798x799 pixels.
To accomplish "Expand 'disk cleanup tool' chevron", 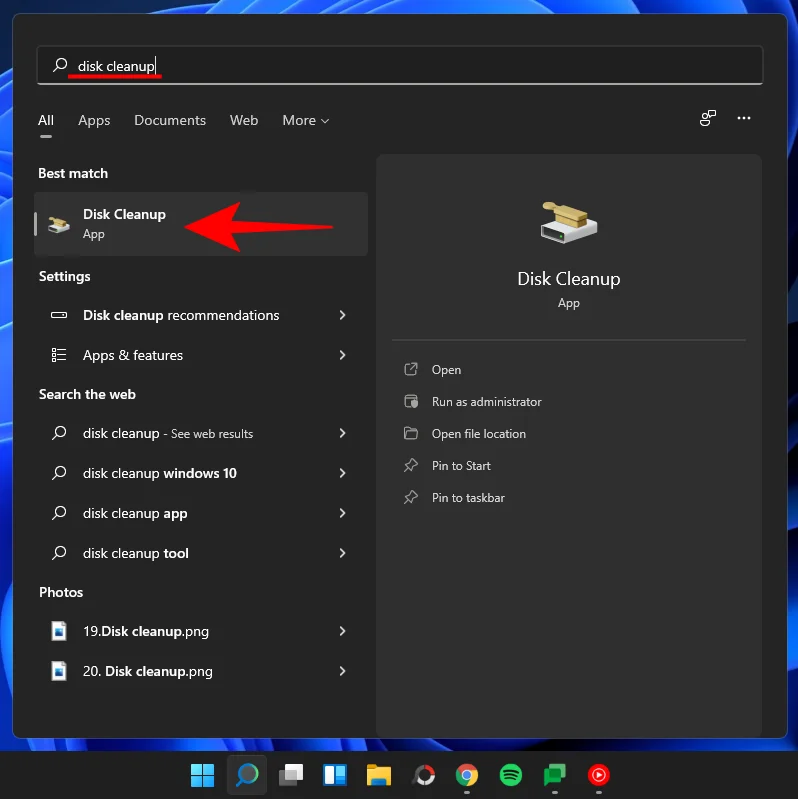I will tap(342, 553).
